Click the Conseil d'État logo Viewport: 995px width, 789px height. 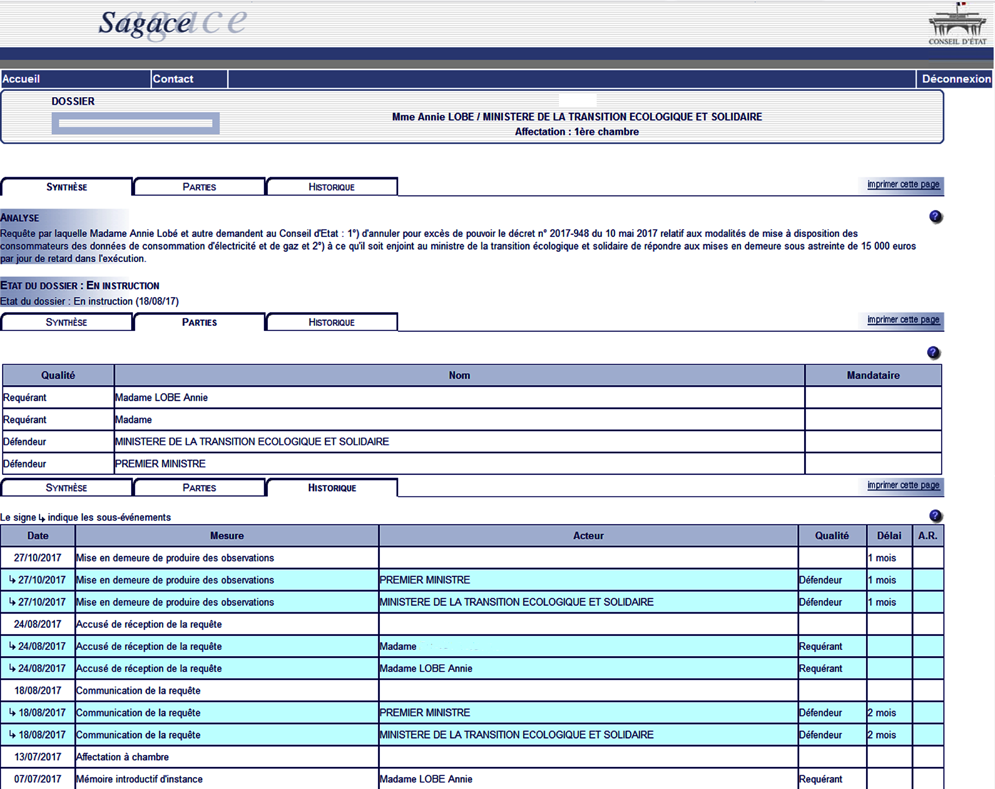958,23
